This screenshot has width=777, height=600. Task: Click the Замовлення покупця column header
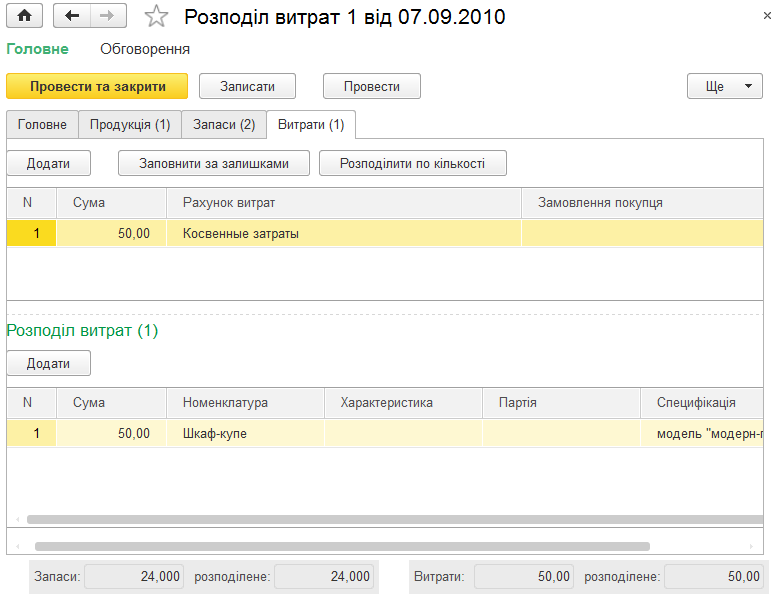(x=643, y=203)
